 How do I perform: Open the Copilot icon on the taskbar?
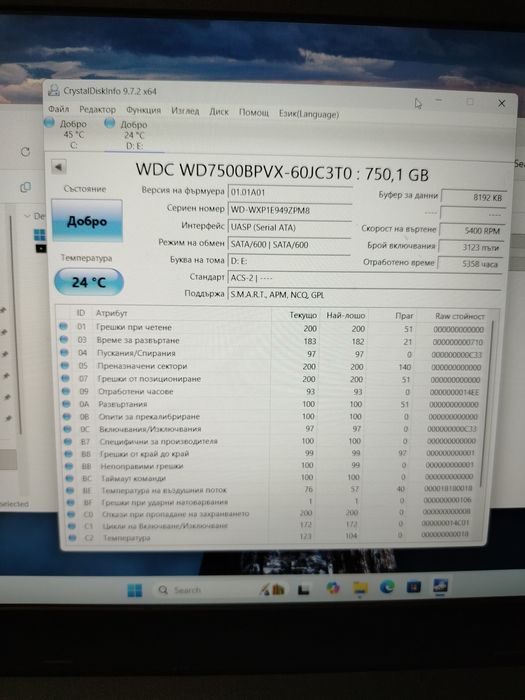(x=333, y=589)
